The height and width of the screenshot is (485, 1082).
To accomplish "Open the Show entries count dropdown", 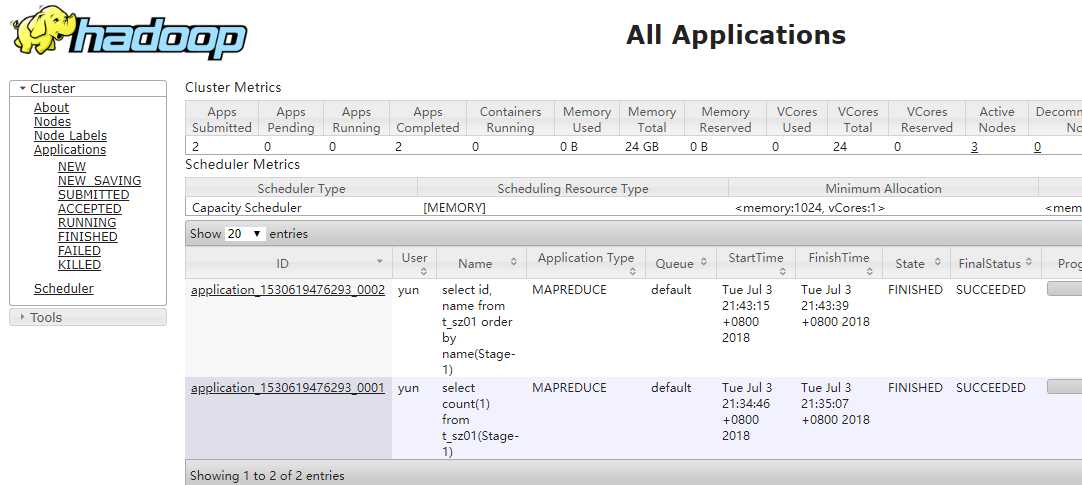I will click(245, 234).
